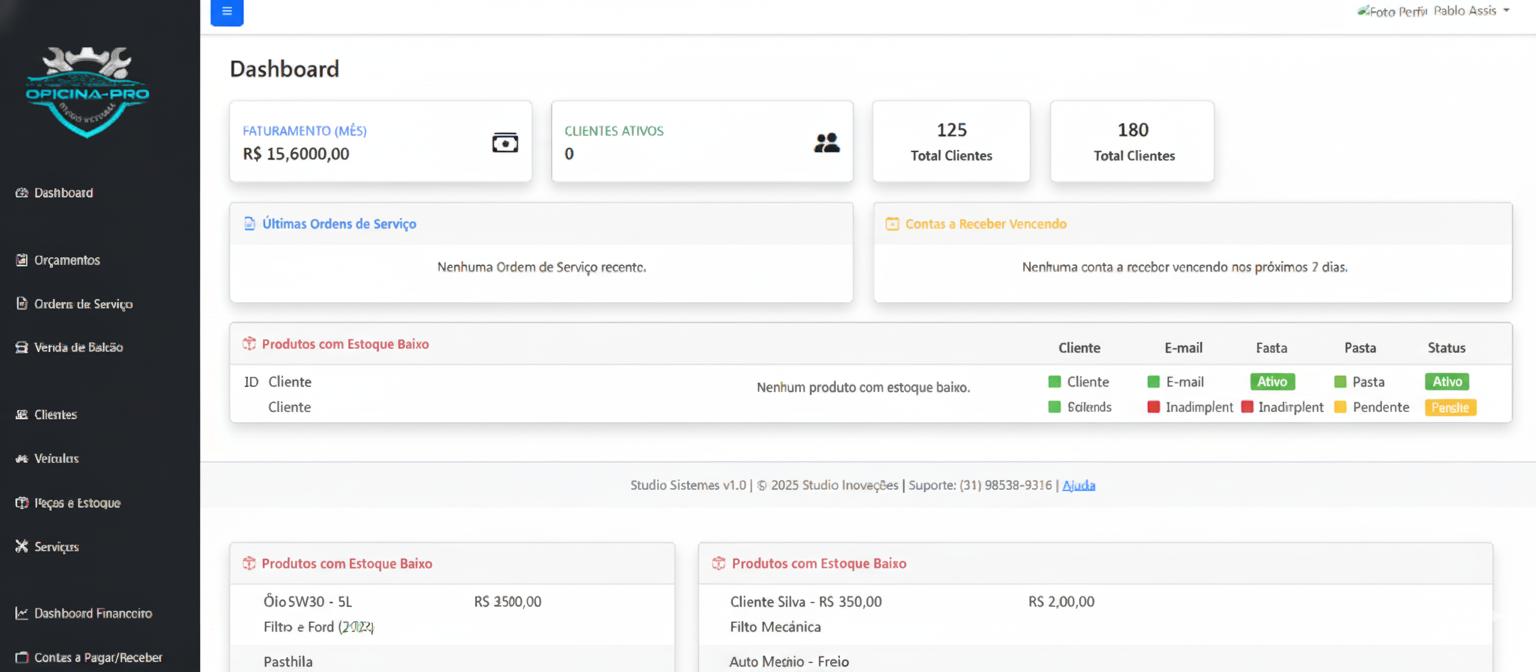1536x672 pixels.
Task: Click the people icon in Clientes Ativos card
Action: click(827, 143)
